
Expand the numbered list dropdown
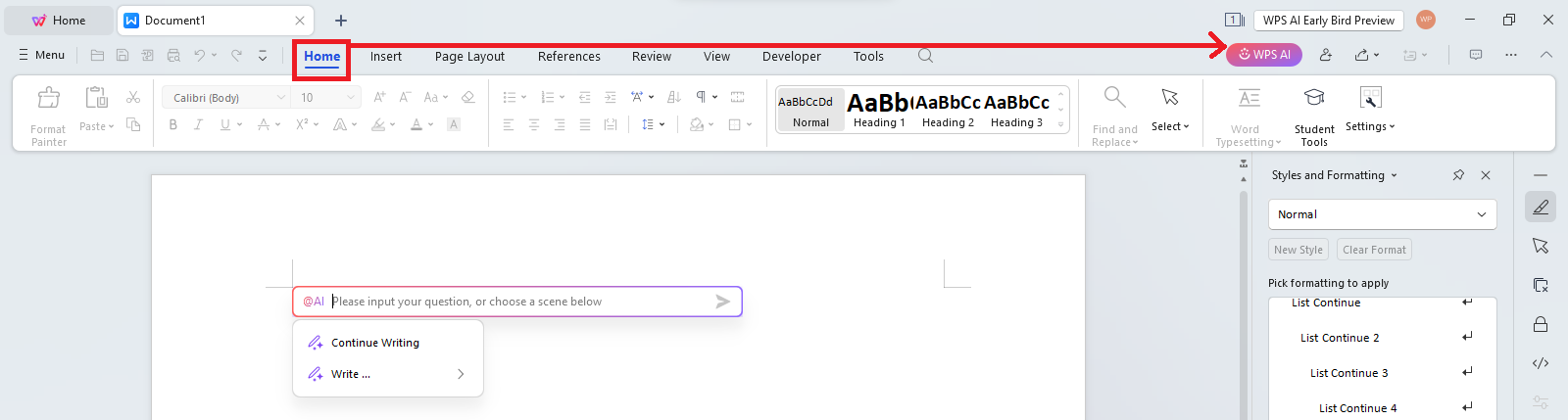point(562,98)
